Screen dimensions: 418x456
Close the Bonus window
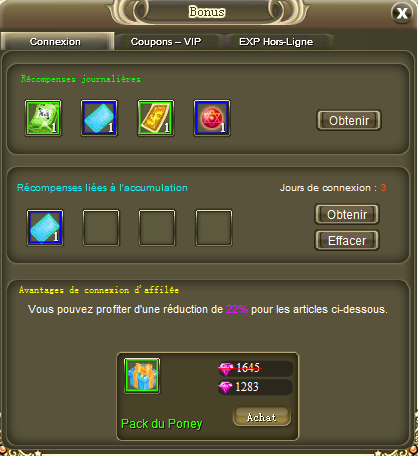pos(402,13)
